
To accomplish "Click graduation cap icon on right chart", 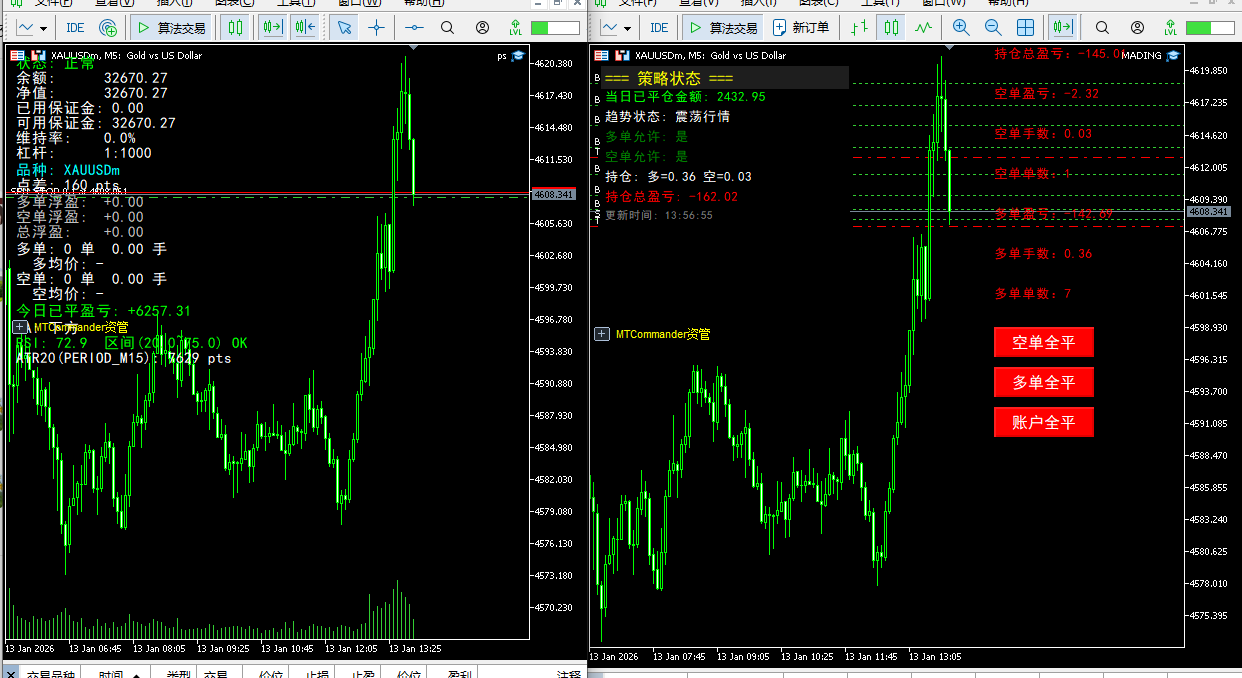I will [1173, 55].
